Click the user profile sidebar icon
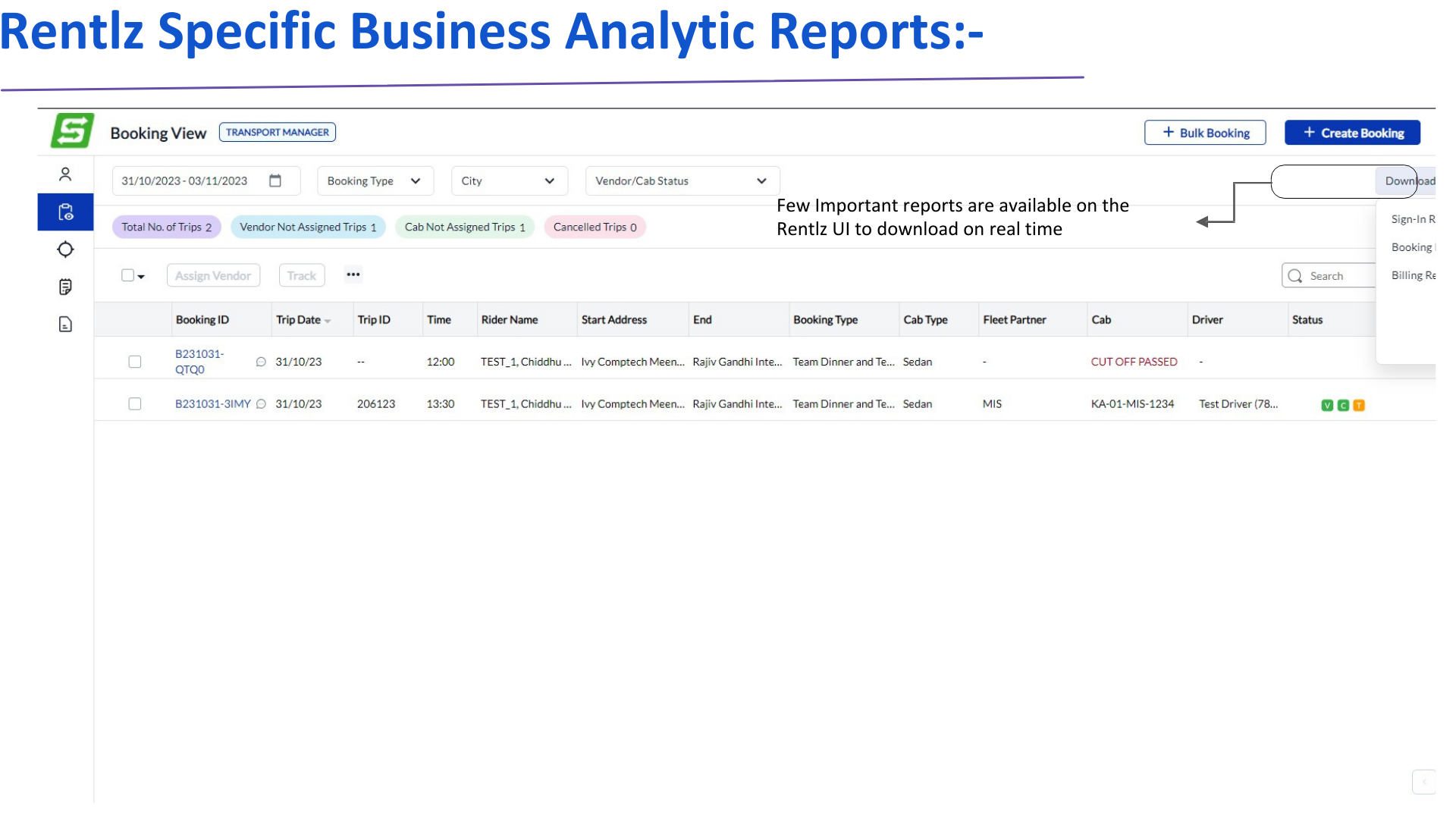Image resolution: width=1456 pixels, height=819 pixels. point(65,174)
